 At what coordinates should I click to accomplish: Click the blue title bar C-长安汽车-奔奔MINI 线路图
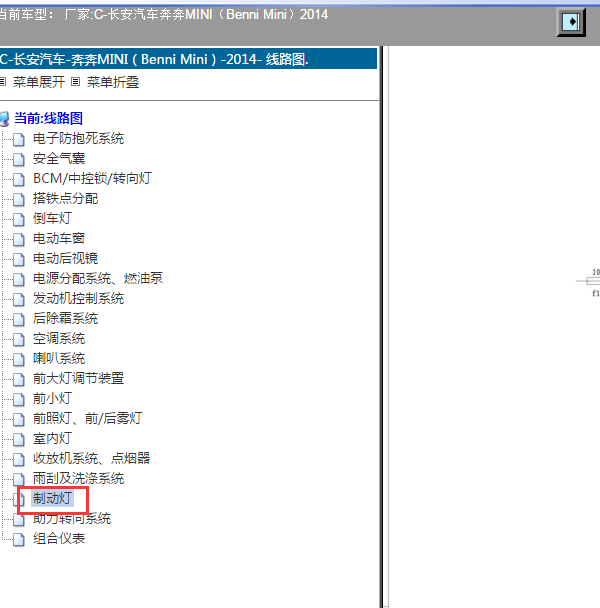(188, 59)
